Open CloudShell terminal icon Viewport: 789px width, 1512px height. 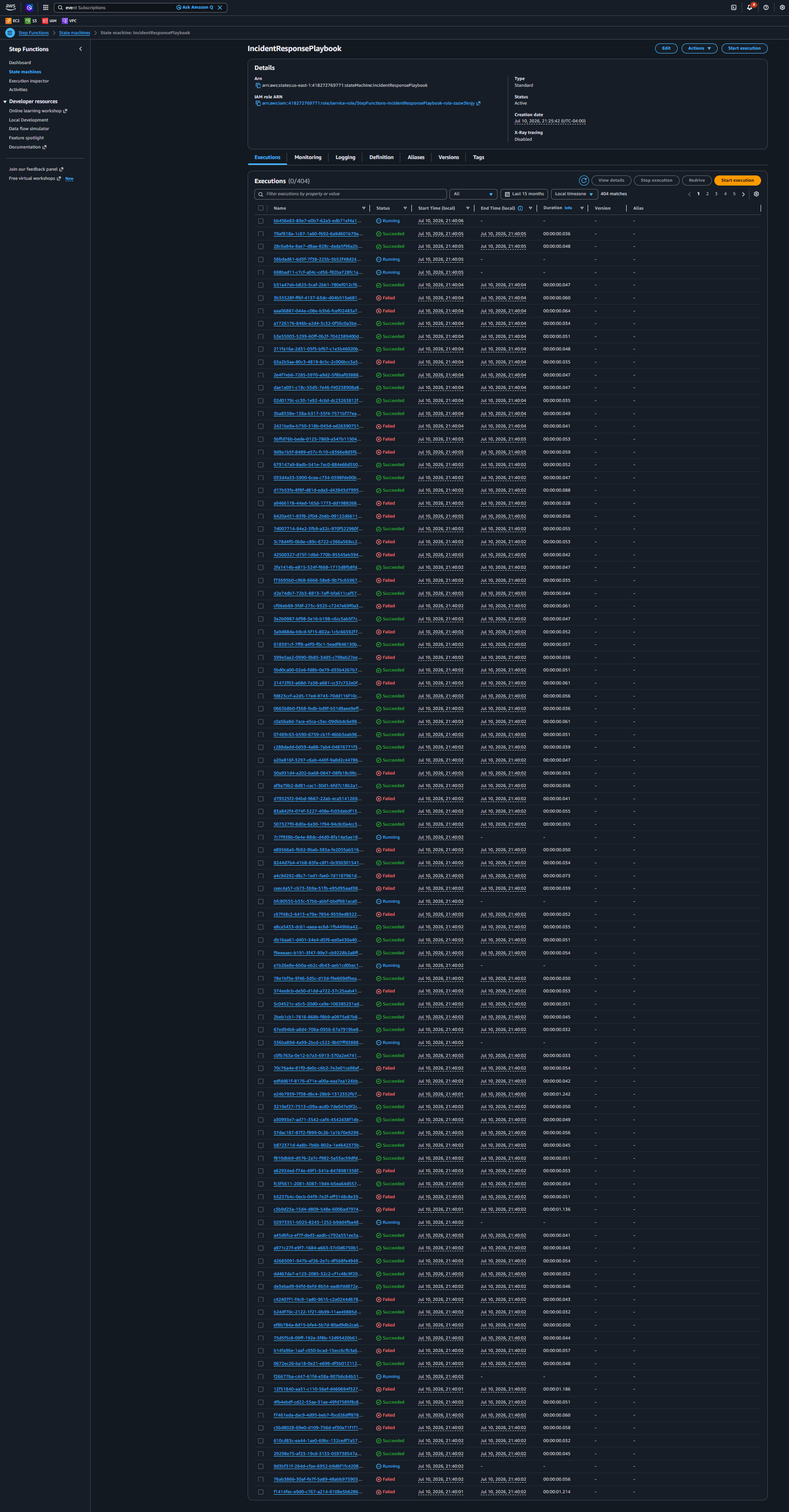pyautogui.click(x=733, y=8)
